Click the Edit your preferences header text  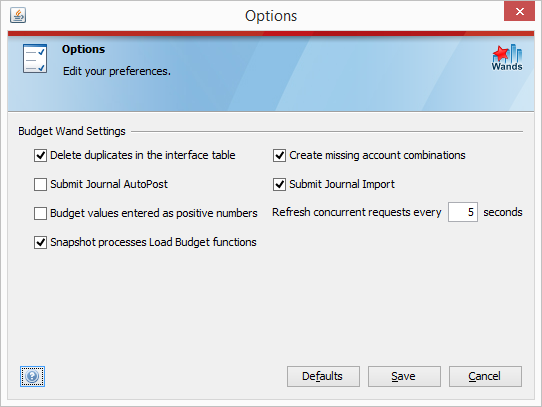pyautogui.click(x=117, y=71)
